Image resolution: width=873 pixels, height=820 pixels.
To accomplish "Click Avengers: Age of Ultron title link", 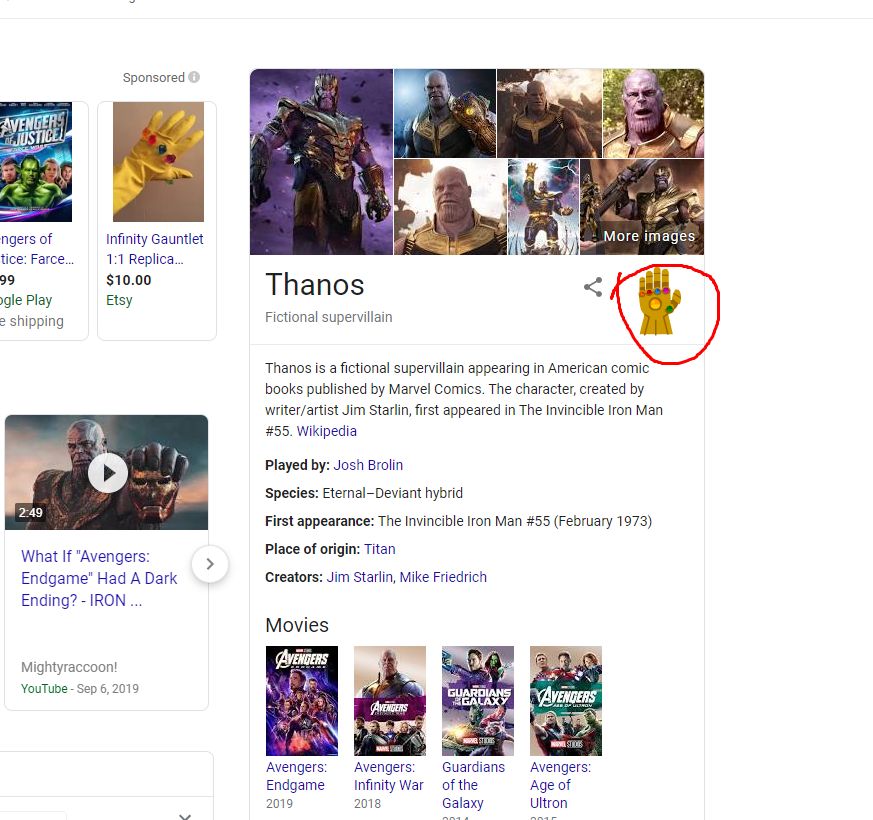I will (560, 785).
